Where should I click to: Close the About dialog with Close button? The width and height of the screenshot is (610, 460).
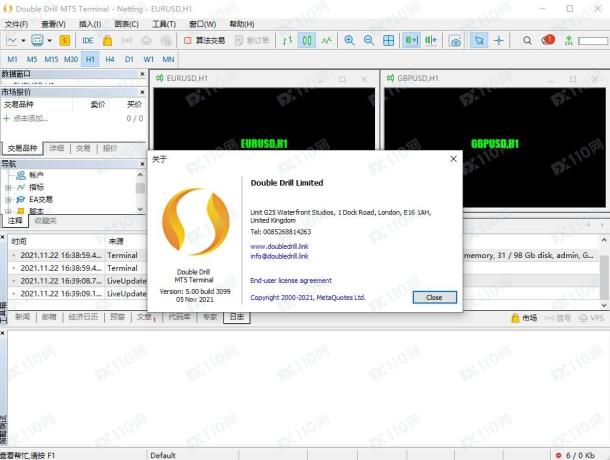pyautogui.click(x=435, y=297)
